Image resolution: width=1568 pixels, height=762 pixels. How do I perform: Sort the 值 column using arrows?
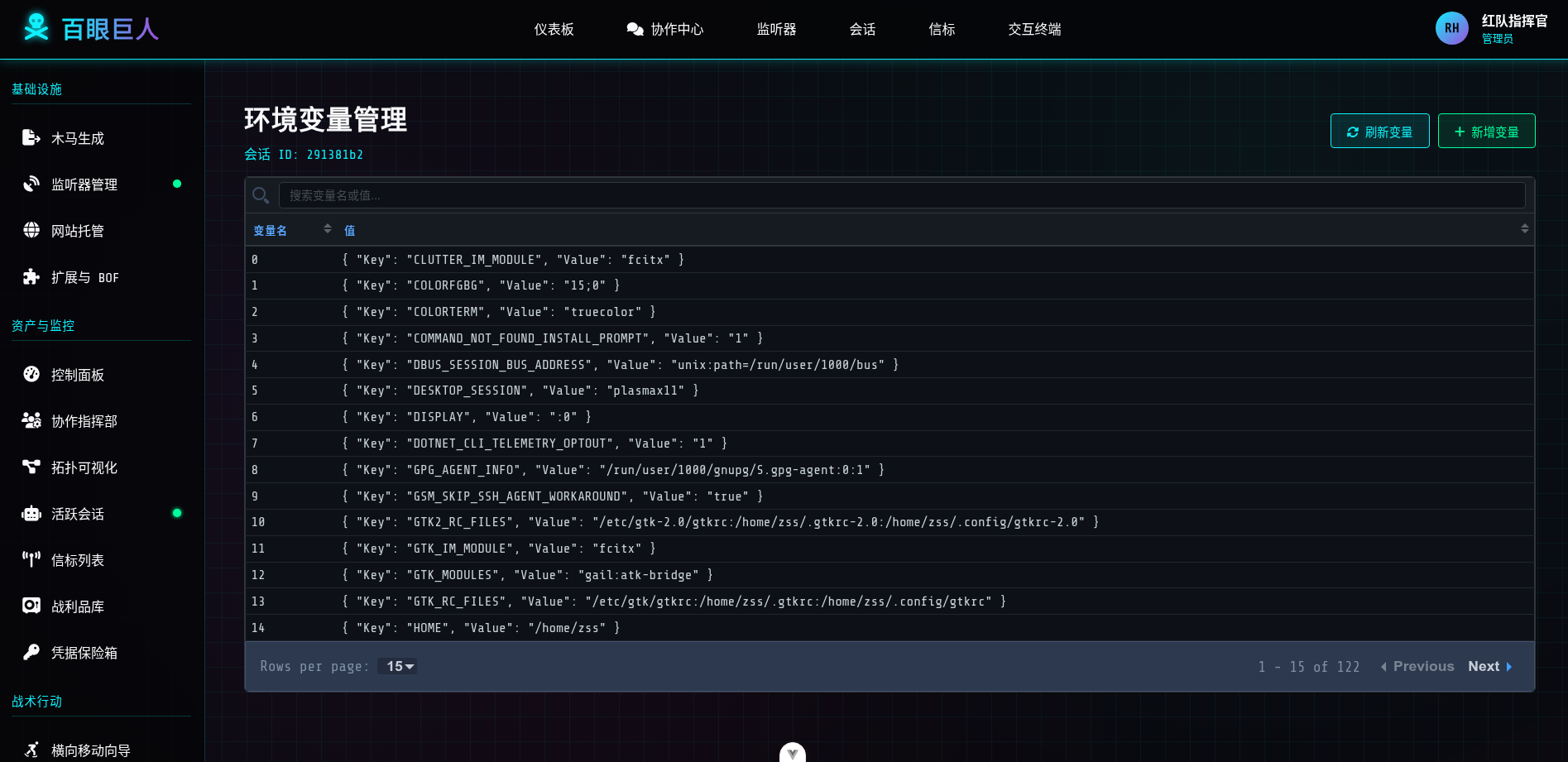pos(1524,229)
